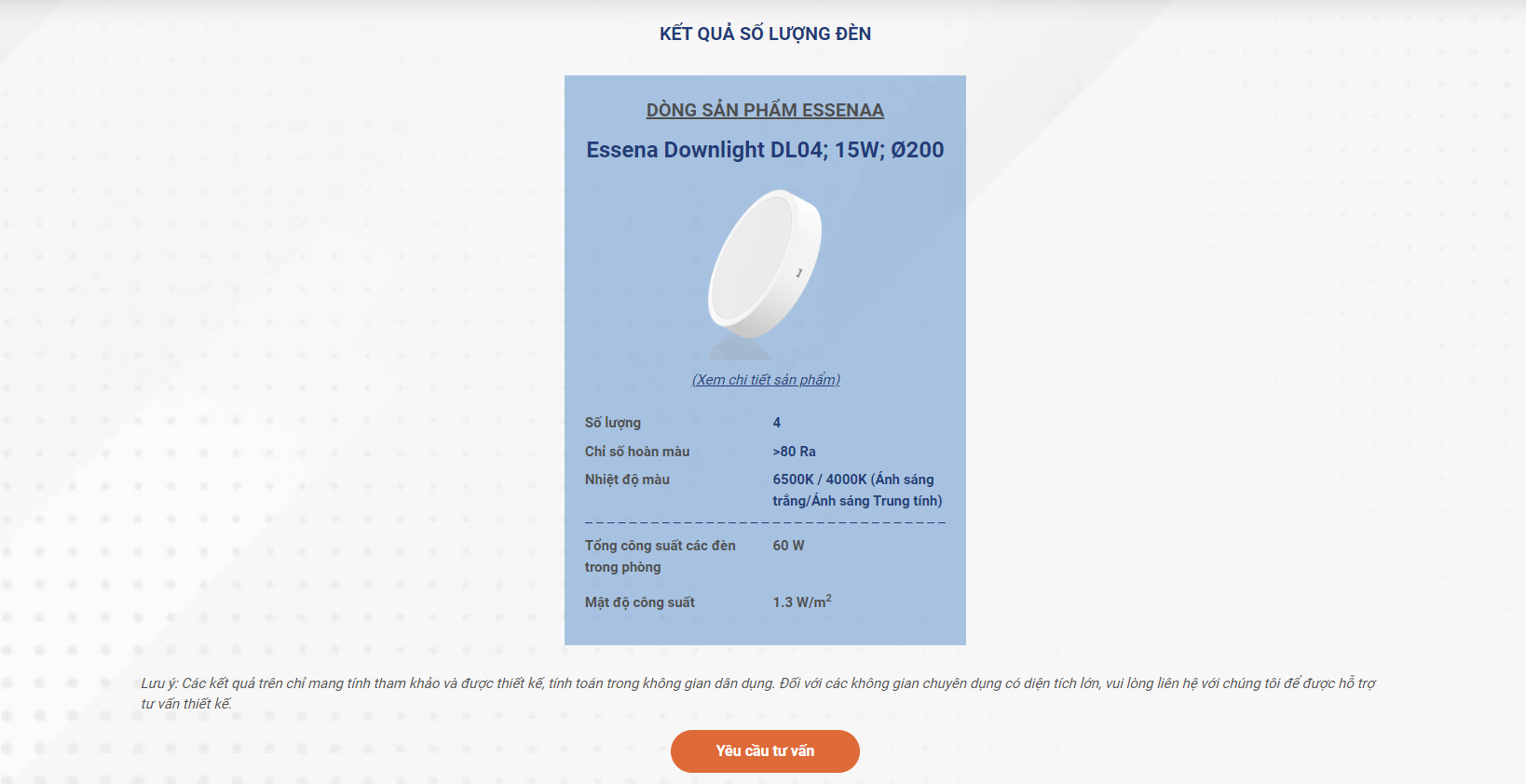1526x784 pixels.
Task: Click the Ø200 size text in the title
Action: pyautogui.click(x=918, y=150)
